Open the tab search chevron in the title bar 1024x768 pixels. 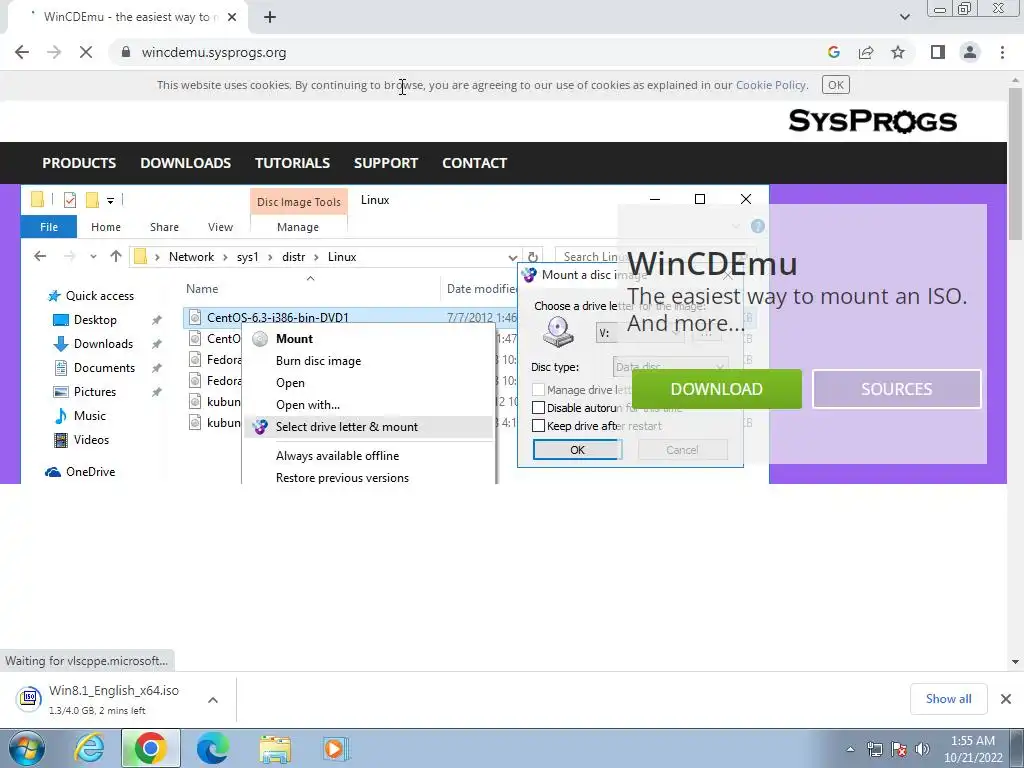click(904, 17)
